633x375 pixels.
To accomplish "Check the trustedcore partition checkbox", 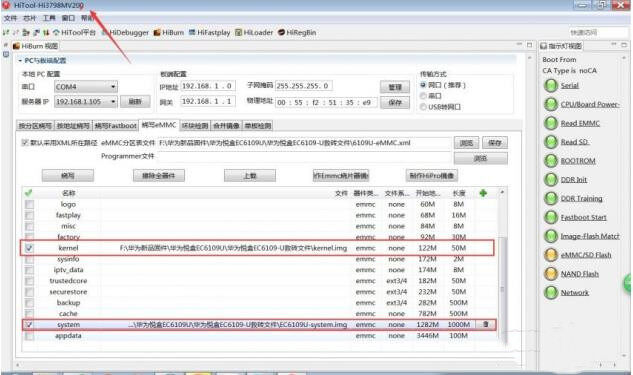I will click(29, 281).
